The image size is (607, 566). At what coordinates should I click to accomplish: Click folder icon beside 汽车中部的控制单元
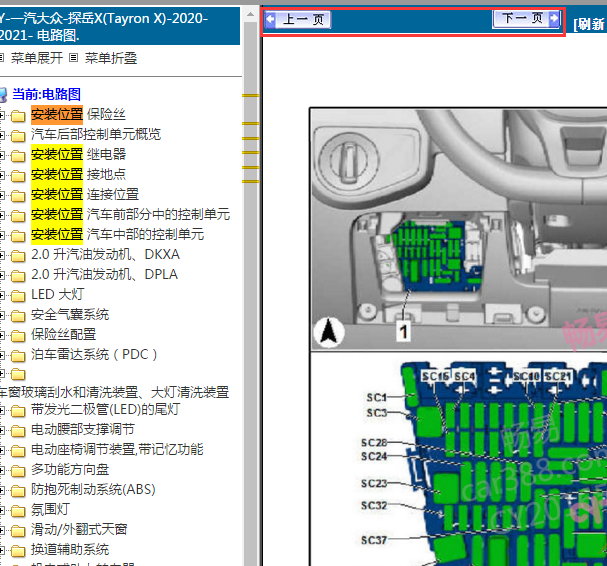(x=18, y=235)
